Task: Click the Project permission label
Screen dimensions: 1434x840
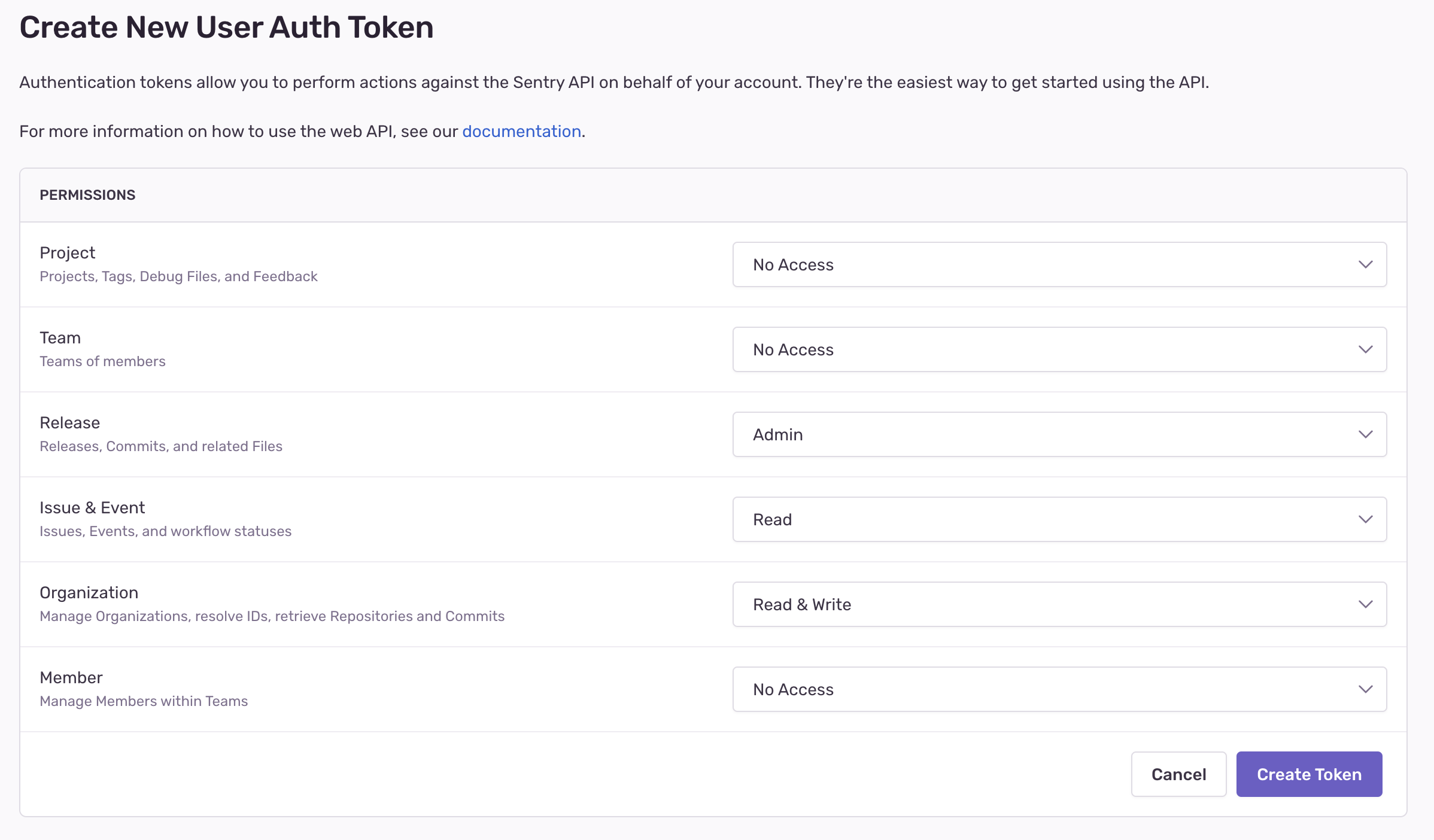Action: click(67, 252)
